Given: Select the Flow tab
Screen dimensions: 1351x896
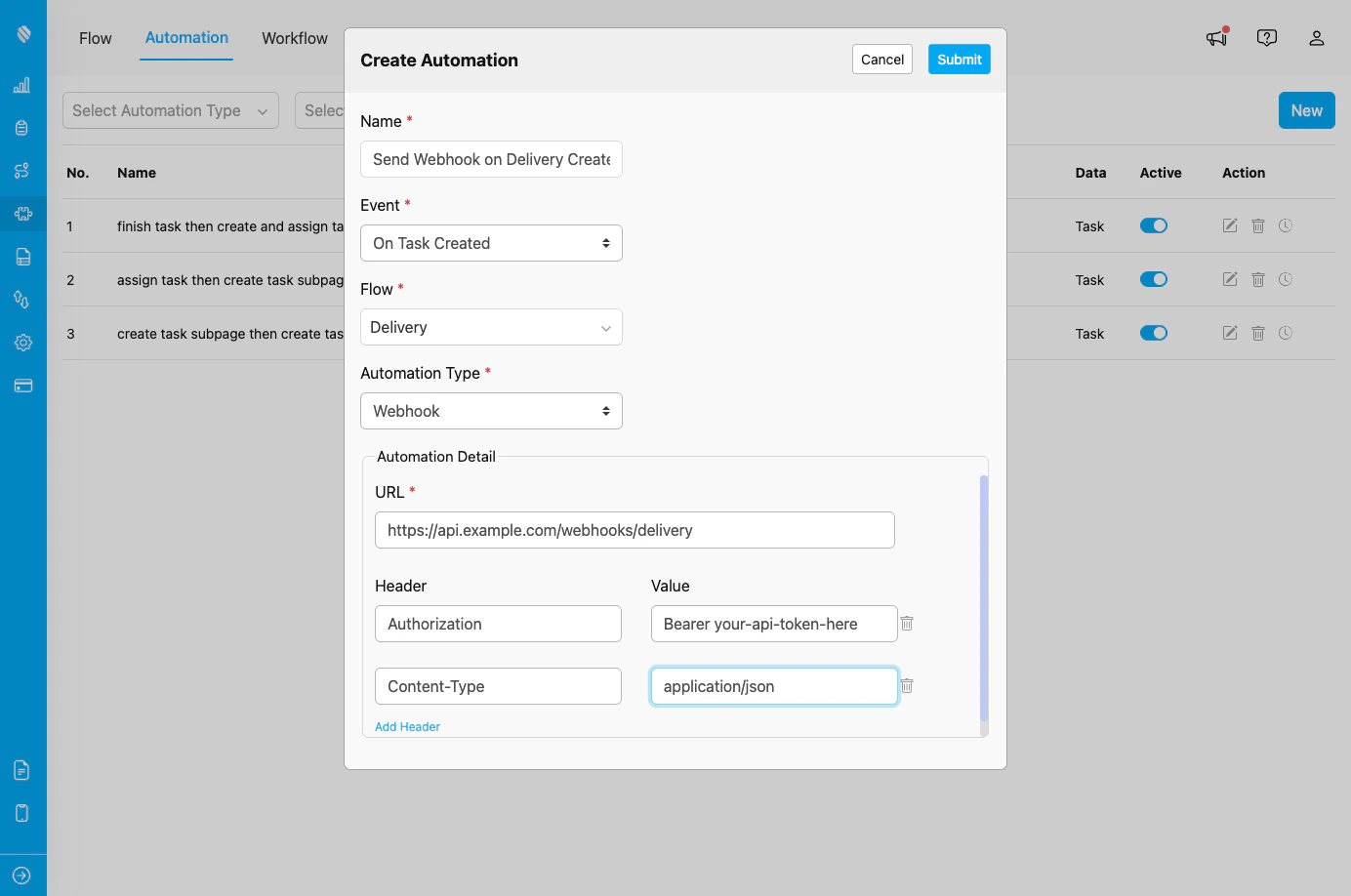Looking at the screenshot, I should click(x=95, y=38).
